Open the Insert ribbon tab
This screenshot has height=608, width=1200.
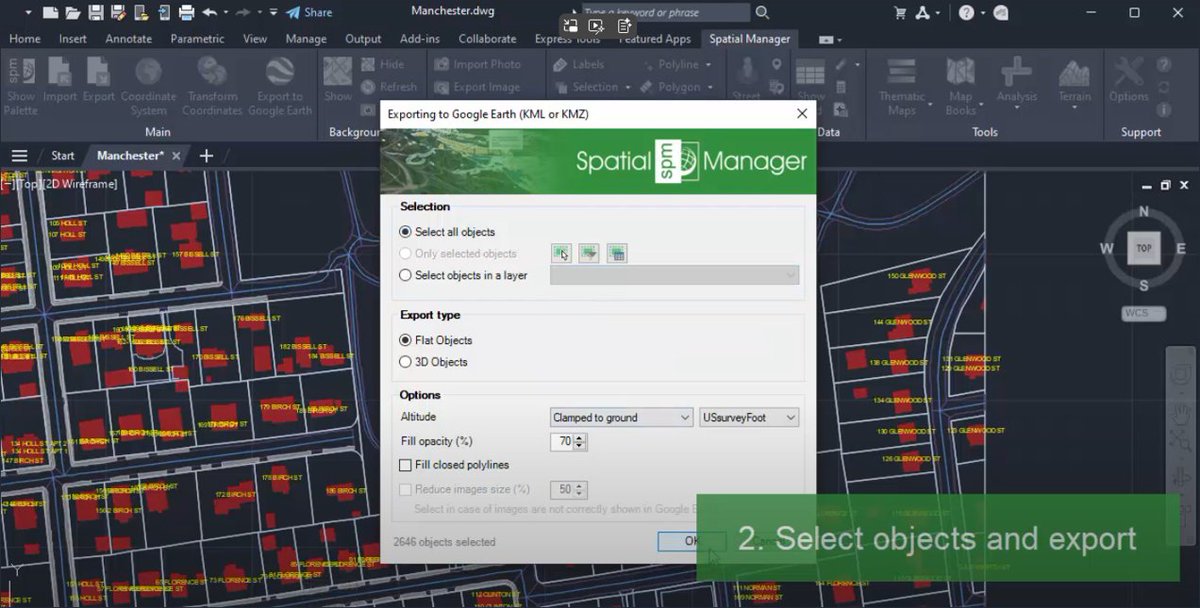pyautogui.click(x=73, y=39)
